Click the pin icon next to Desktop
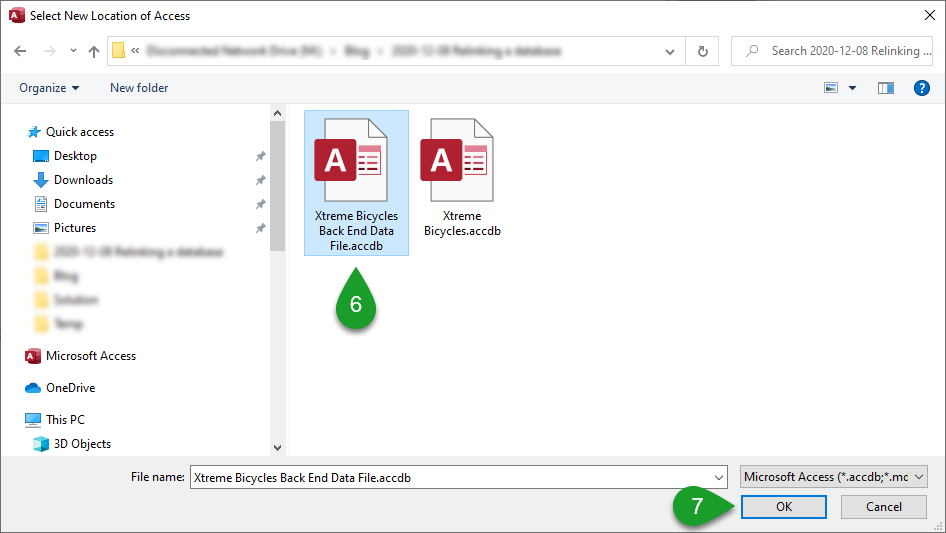946x533 pixels. [260, 156]
